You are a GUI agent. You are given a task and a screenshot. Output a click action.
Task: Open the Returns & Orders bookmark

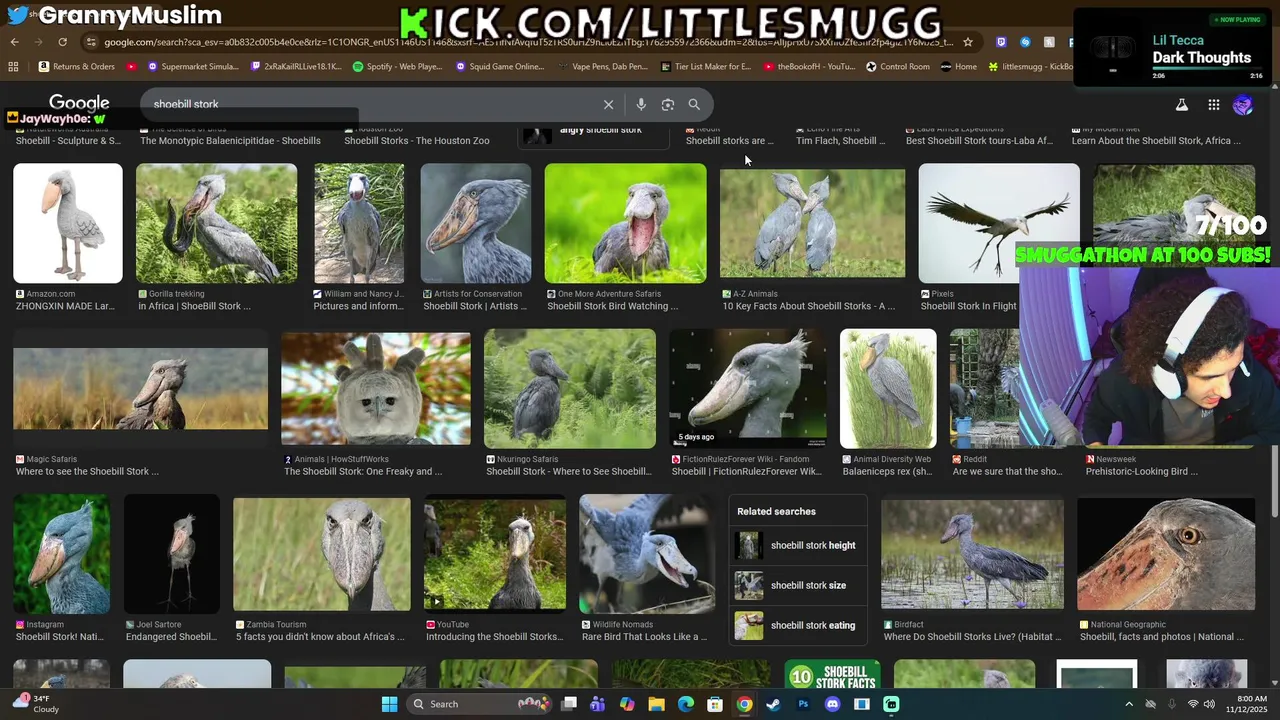pyautogui.click(x=77, y=67)
